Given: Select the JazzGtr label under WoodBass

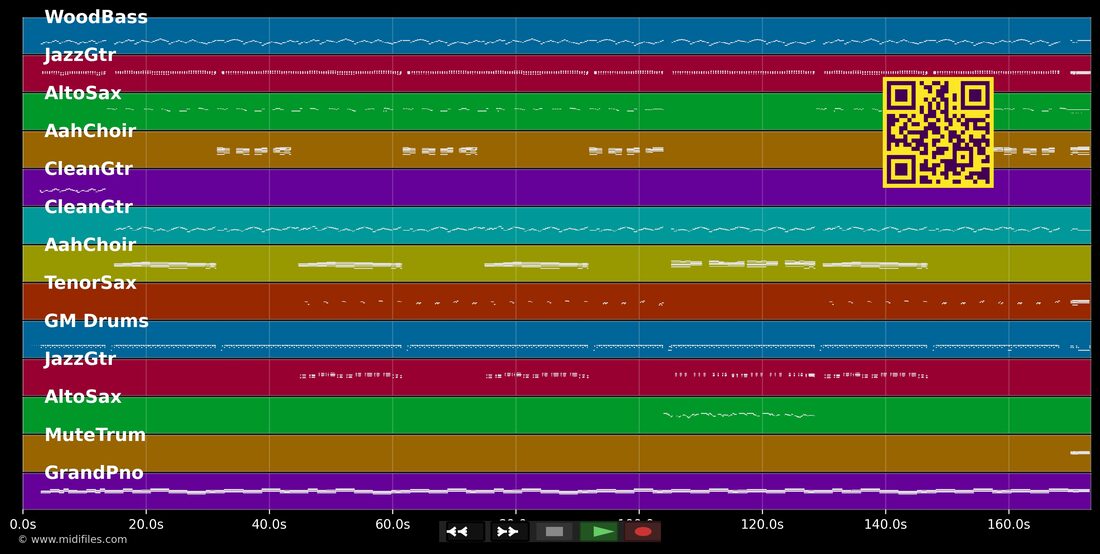Looking at the screenshot, I should click(x=80, y=55).
